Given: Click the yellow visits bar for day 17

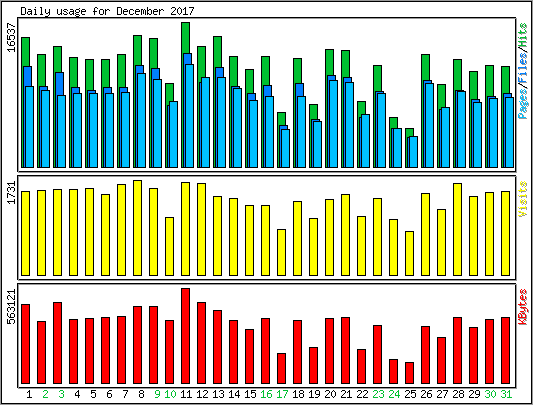Looking at the screenshot, I should (281, 252).
